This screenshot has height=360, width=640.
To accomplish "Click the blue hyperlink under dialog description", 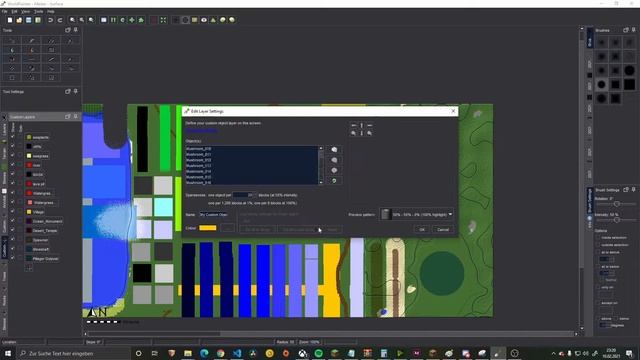I will (202, 130).
